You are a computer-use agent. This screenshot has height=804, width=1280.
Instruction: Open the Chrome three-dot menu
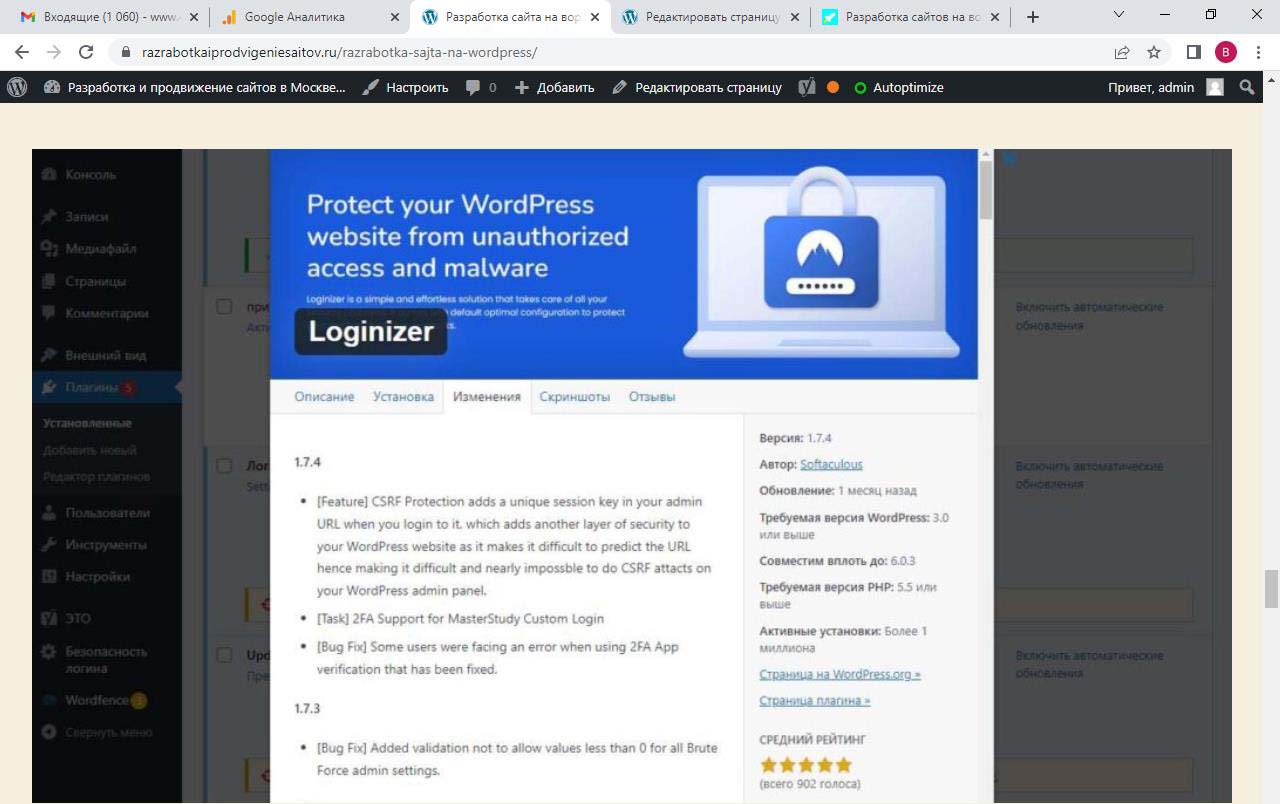coord(1259,52)
